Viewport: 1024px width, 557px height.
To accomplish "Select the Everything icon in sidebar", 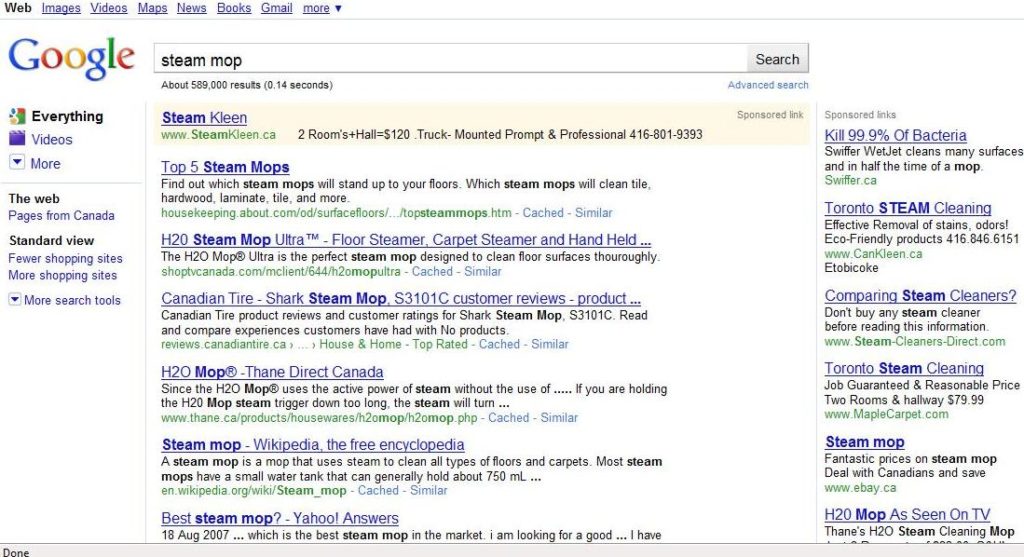I will click(17, 116).
